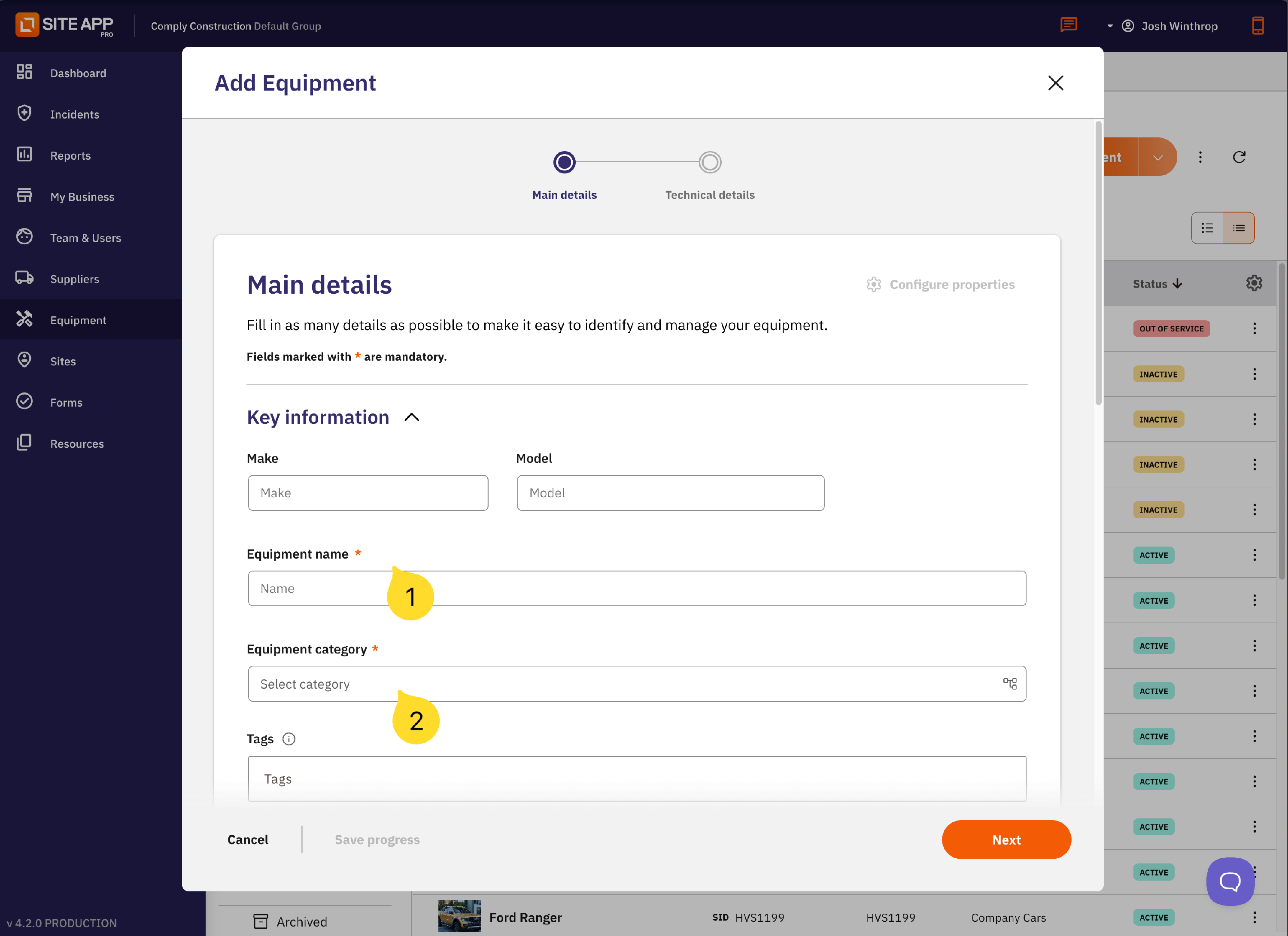
Task: Open row menu for Ford Ranger
Action: click(x=1255, y=917)
